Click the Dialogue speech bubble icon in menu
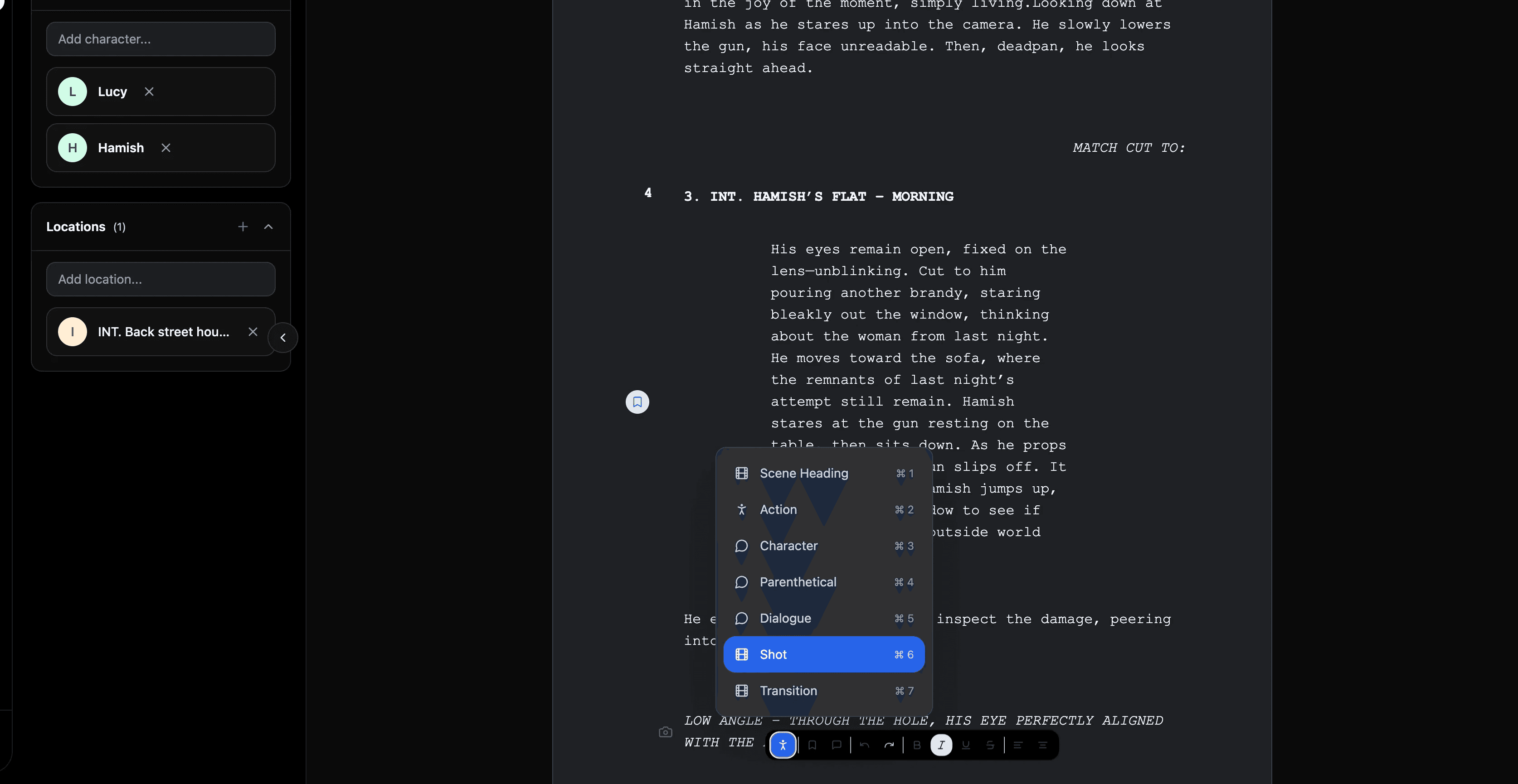The width and height of the screenshot is (1518, 784). point(741,619)
